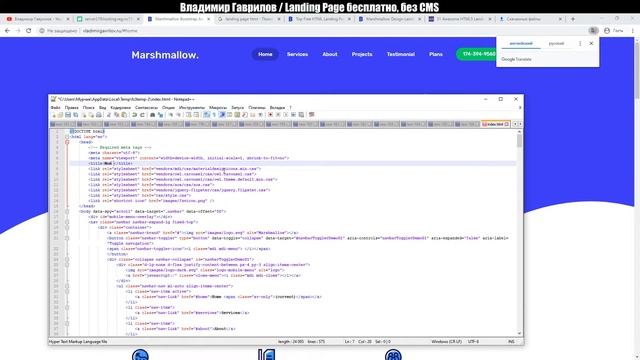Click the last icon in Notepad++ toolbar
This screenshot has height=360, width=640.
coord(311,115)
